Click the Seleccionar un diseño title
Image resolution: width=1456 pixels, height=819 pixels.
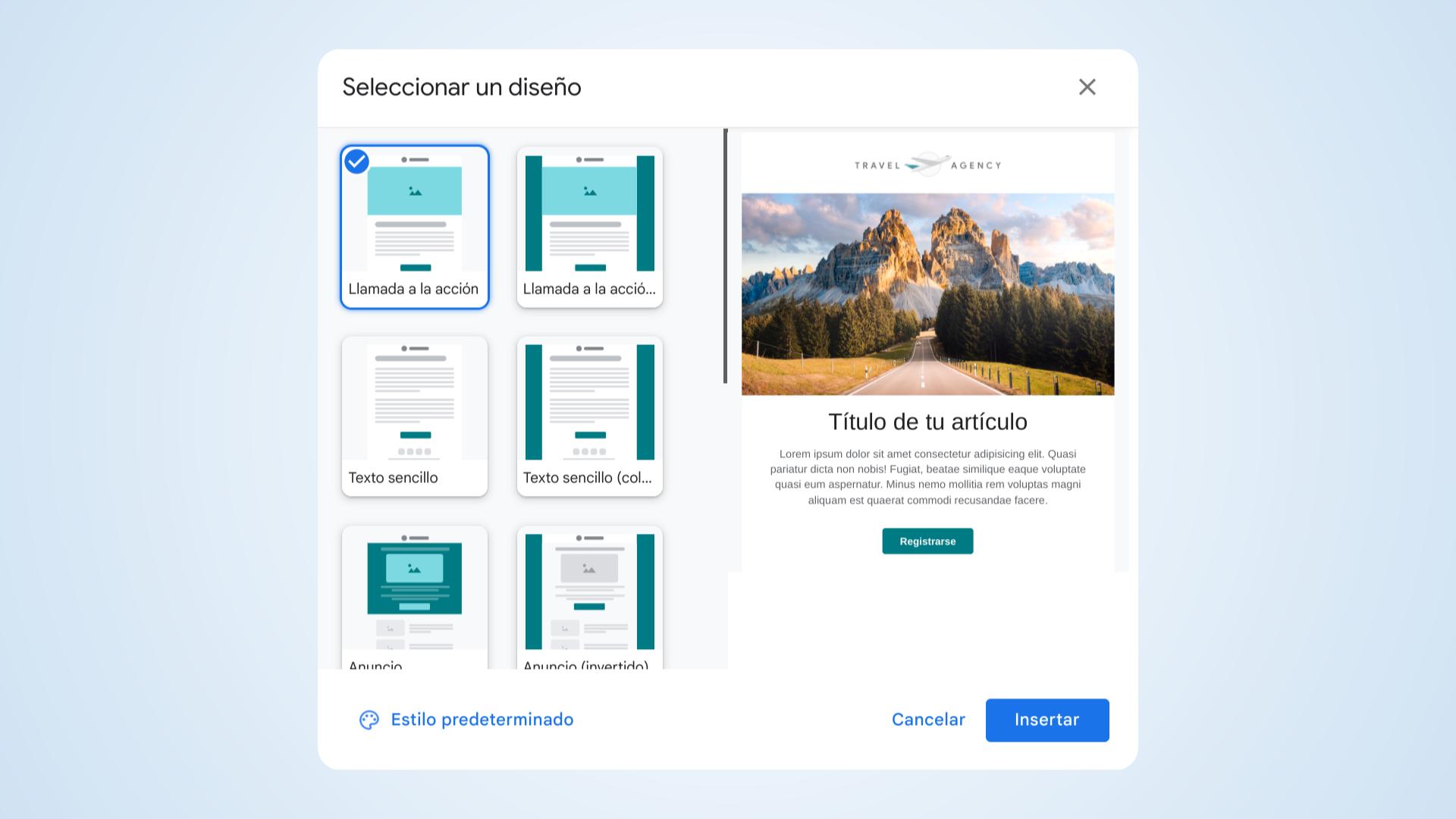coord(462,87)
